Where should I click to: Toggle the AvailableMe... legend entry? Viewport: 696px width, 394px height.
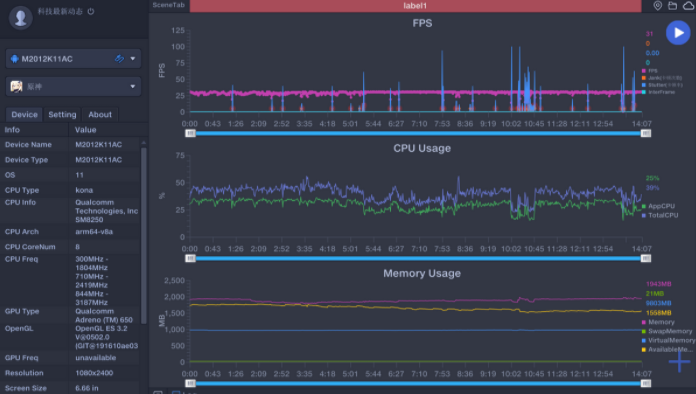click(x=667, y=350)
